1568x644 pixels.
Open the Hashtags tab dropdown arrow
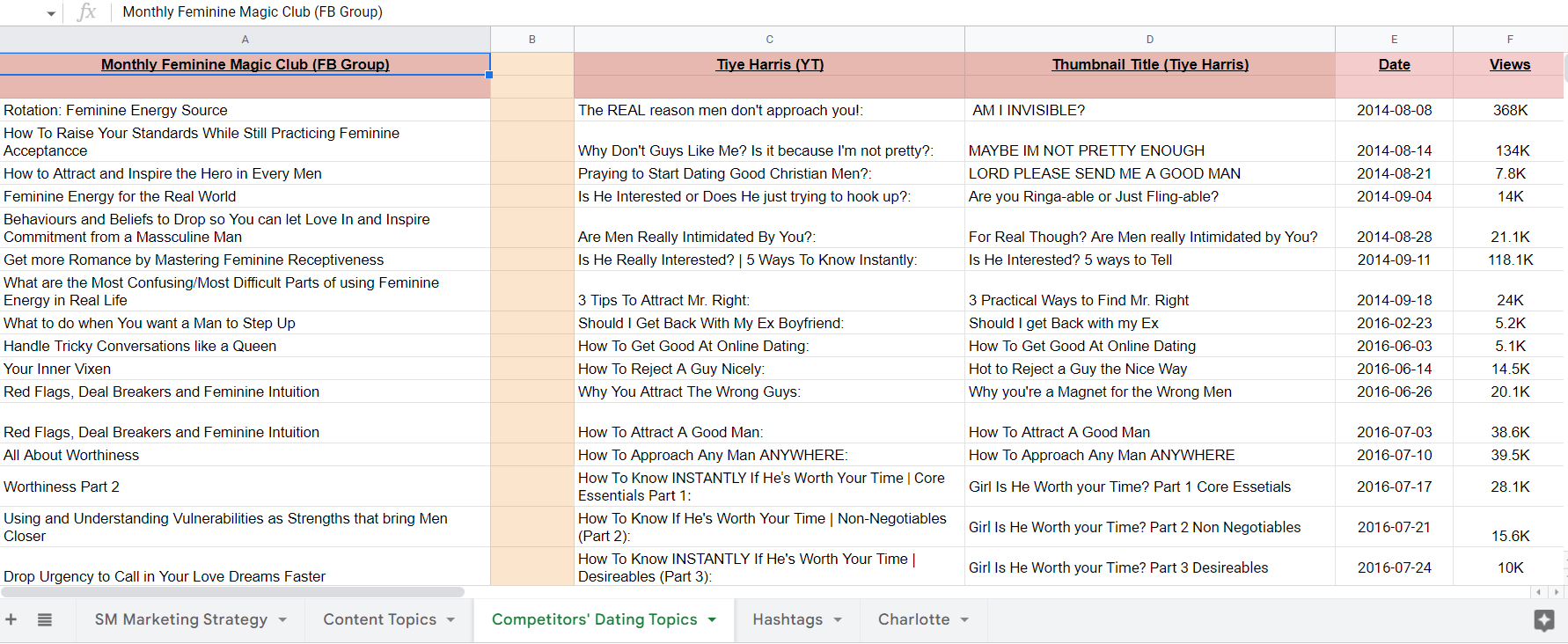[x=838, y=620]
